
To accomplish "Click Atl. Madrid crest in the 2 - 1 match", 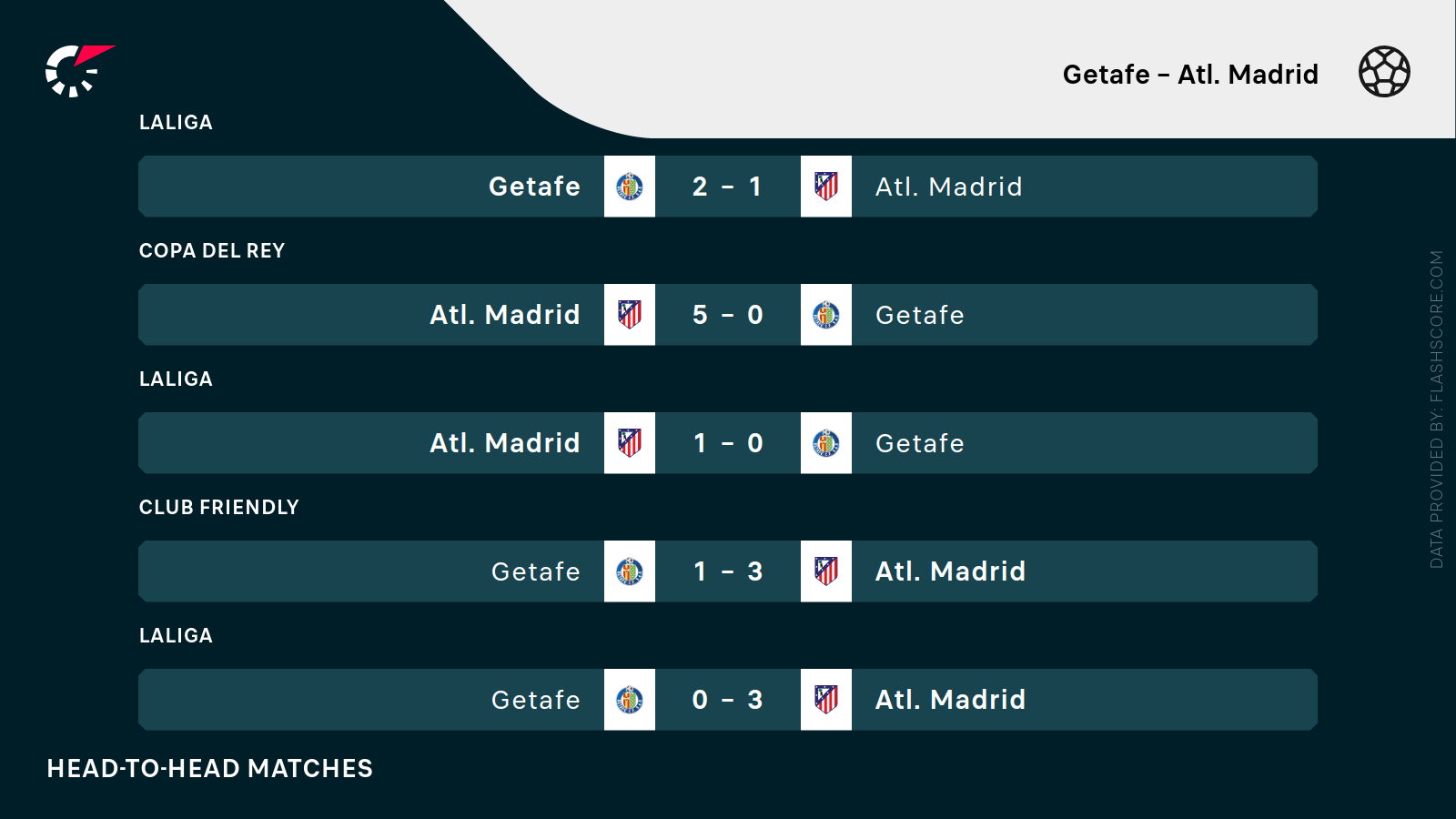I will [826, 187].
